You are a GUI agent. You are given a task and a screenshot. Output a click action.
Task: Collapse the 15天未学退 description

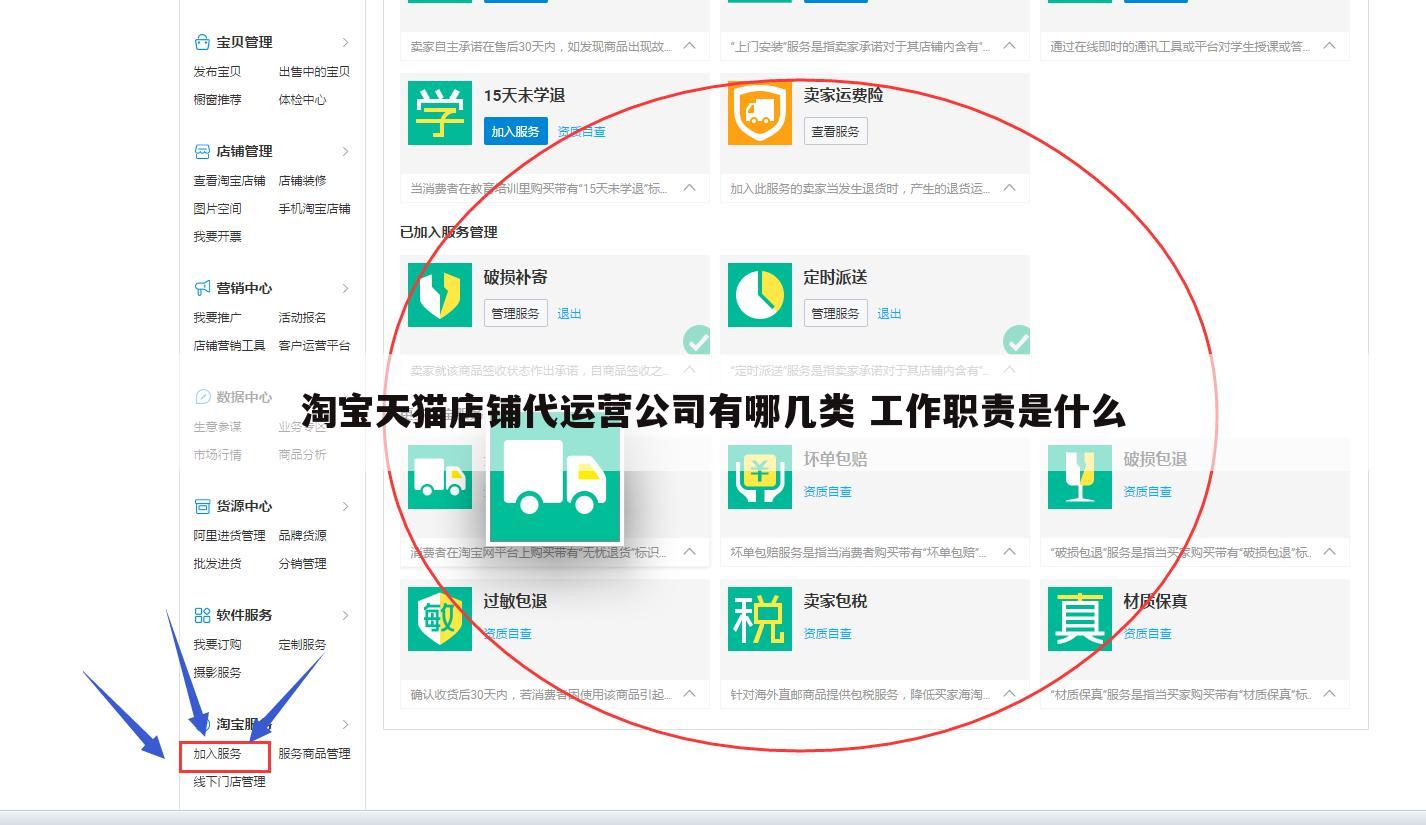(x=689, y=188)
